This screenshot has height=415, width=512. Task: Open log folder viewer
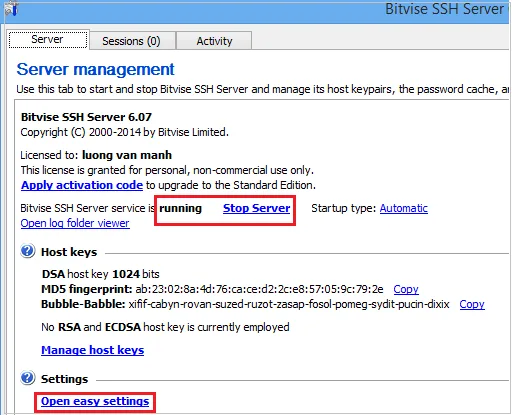pos(75,223)
